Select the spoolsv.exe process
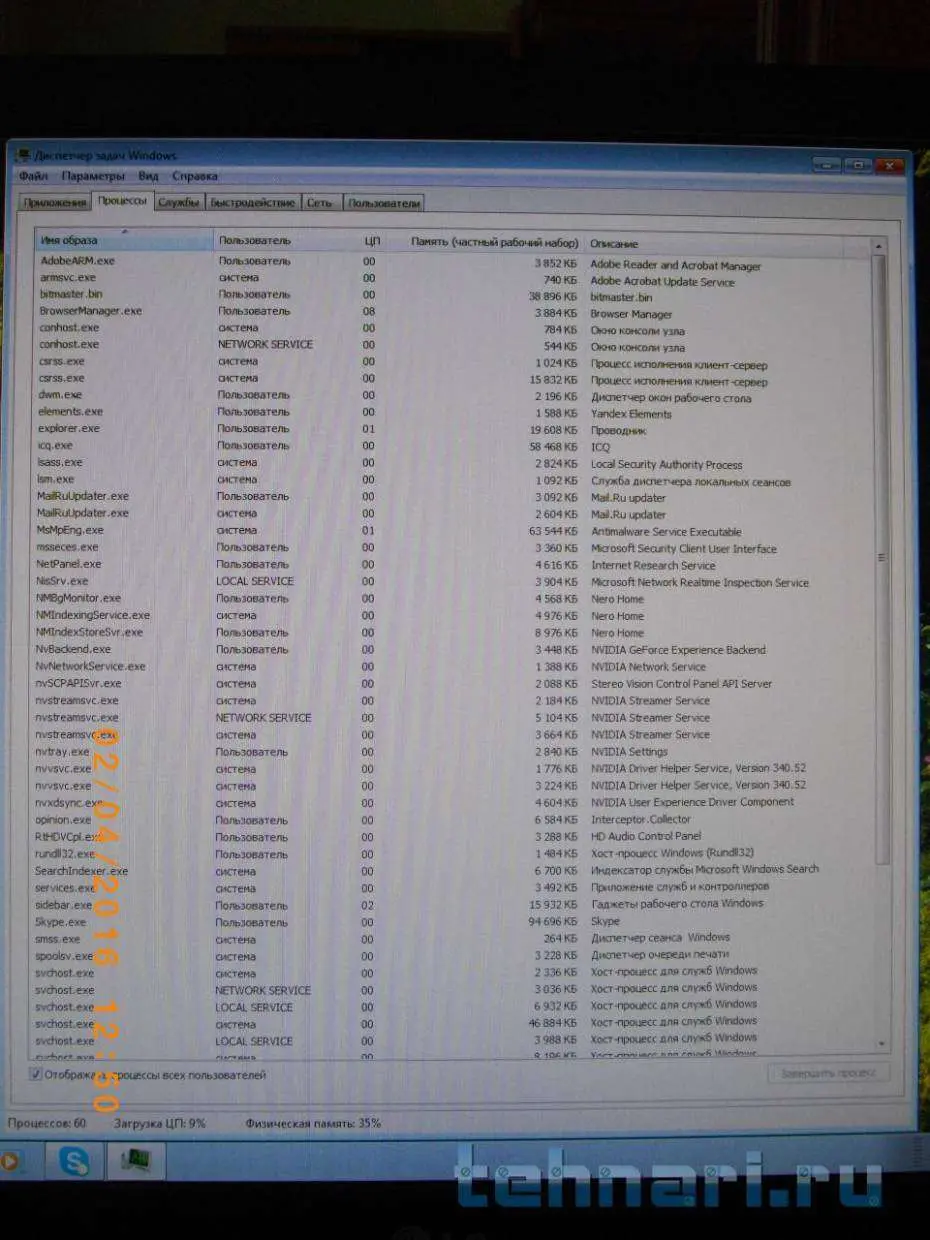Image resolution: width=930 pixels, height=1240 pixels. point(453,956)
